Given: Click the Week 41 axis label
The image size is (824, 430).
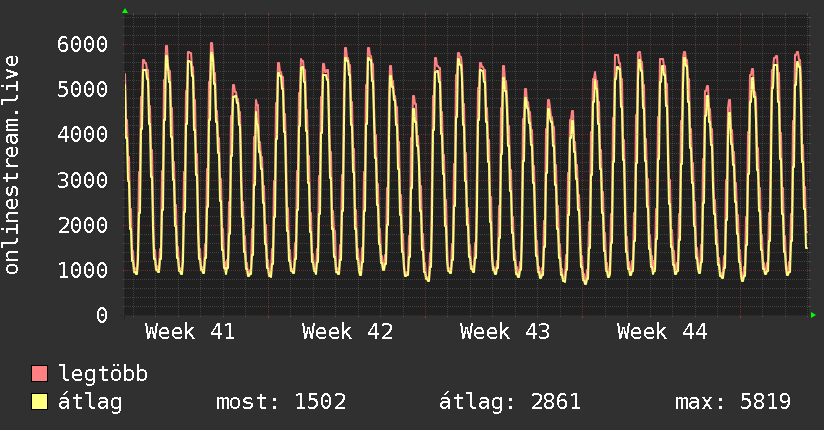Looking at the screenshot, I should 190,332.
